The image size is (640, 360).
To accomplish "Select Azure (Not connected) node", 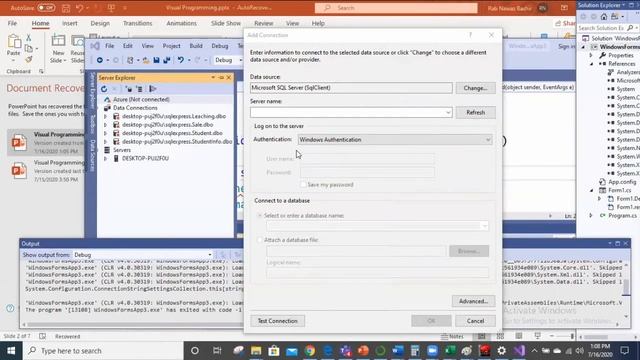I will pyautogui.click(x=141, y=100).
